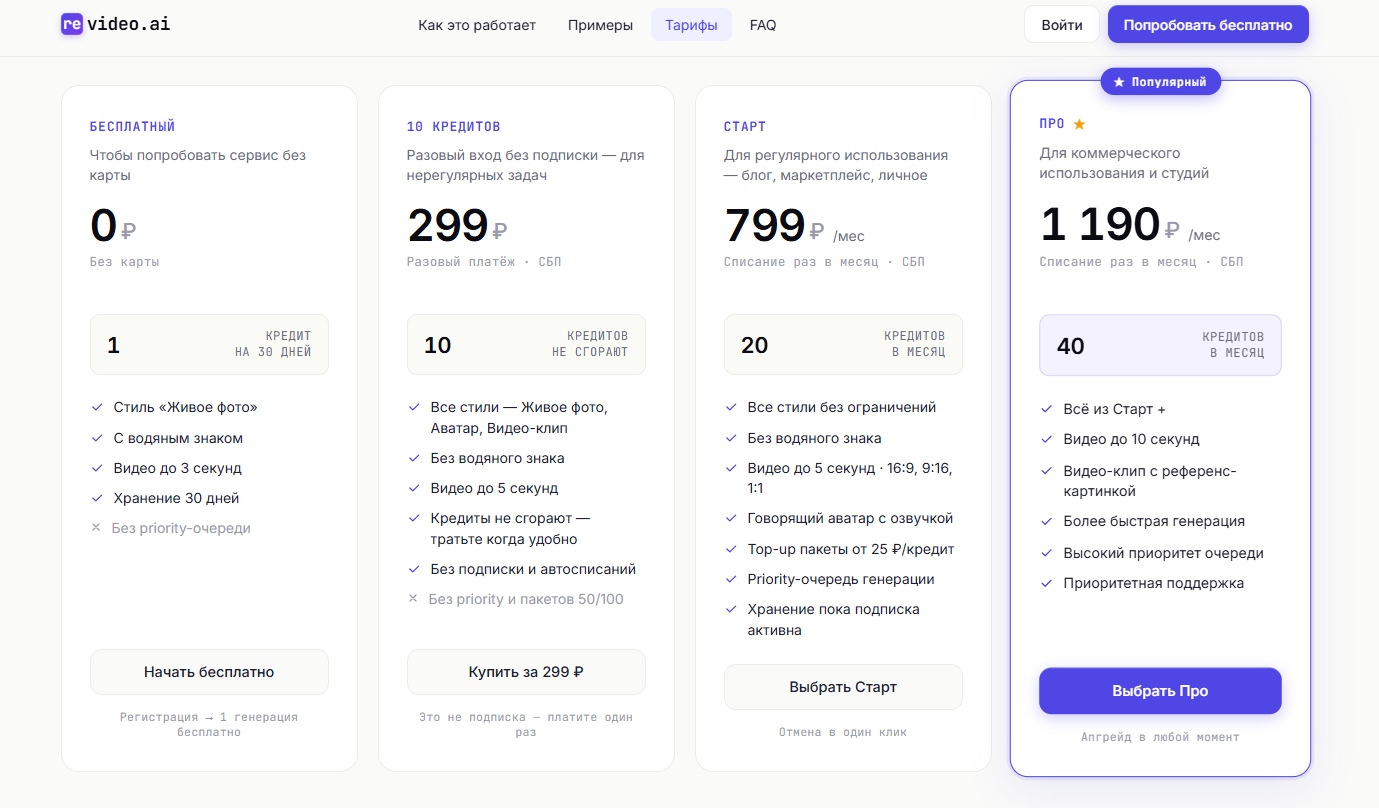This screenshot has height=808, width=1379.
Task: Click the cross icon beside Без priority-очереди
Action: coord(96,527)
